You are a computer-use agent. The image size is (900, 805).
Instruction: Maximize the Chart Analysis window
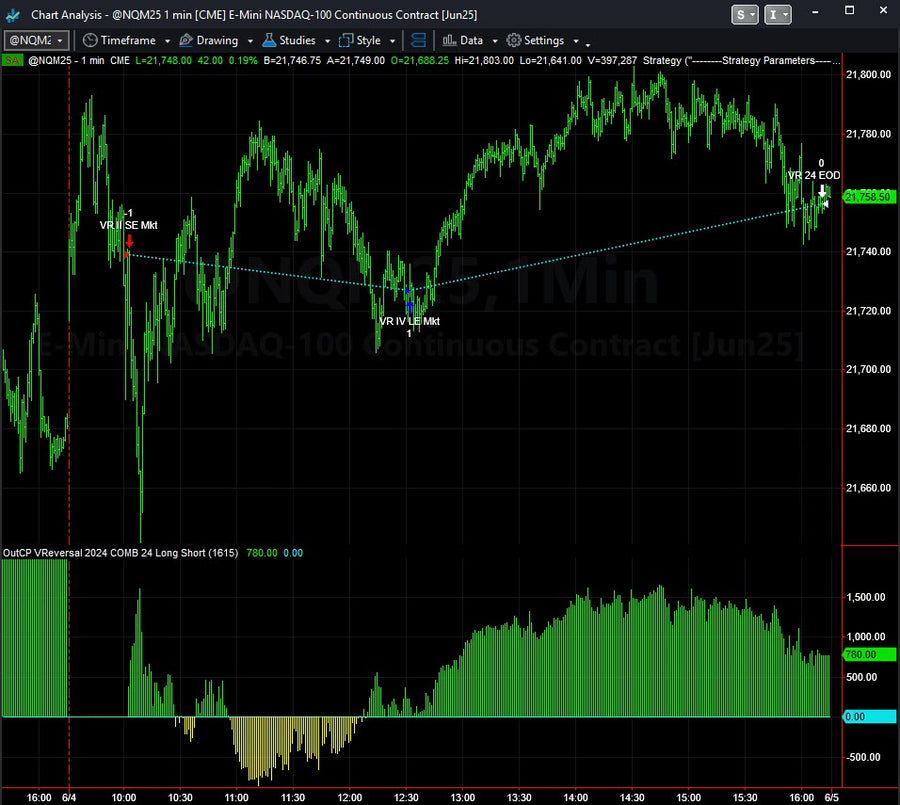[x=849, y=10]
